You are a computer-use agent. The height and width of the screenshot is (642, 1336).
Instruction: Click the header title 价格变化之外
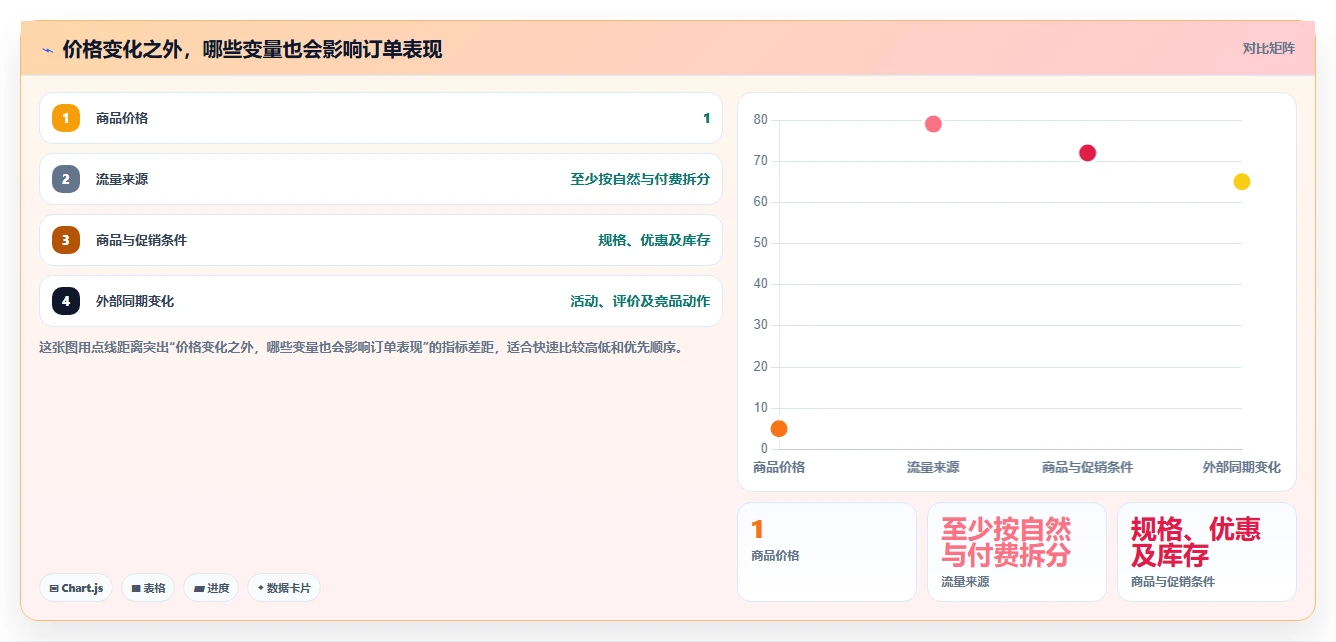click(x=252, y=49)
